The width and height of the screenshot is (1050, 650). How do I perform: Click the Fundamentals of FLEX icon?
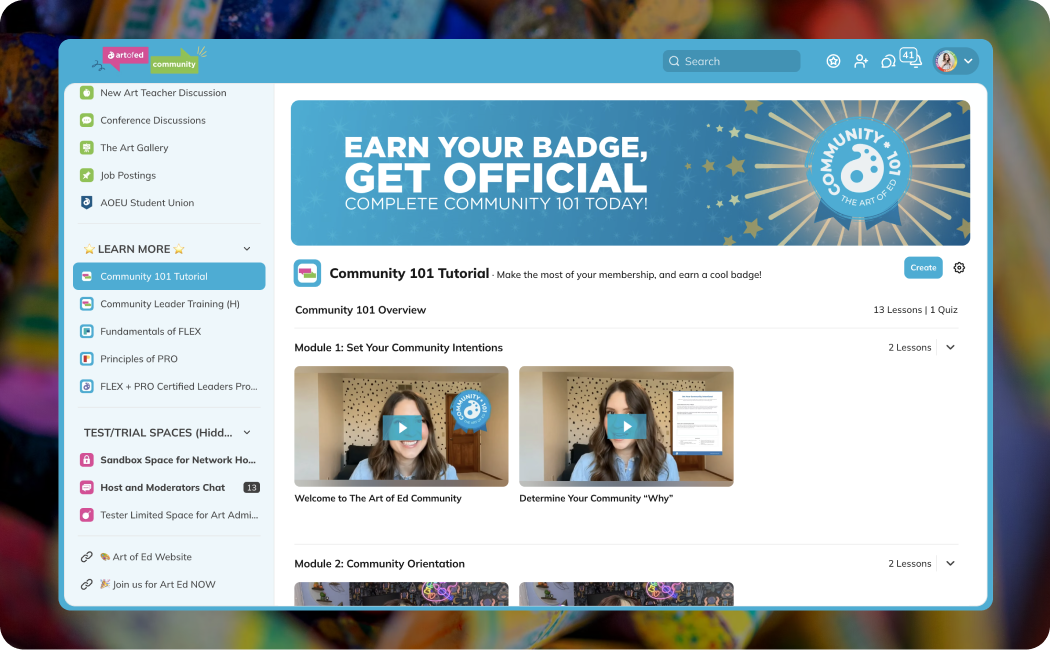(x=86, y=331)
